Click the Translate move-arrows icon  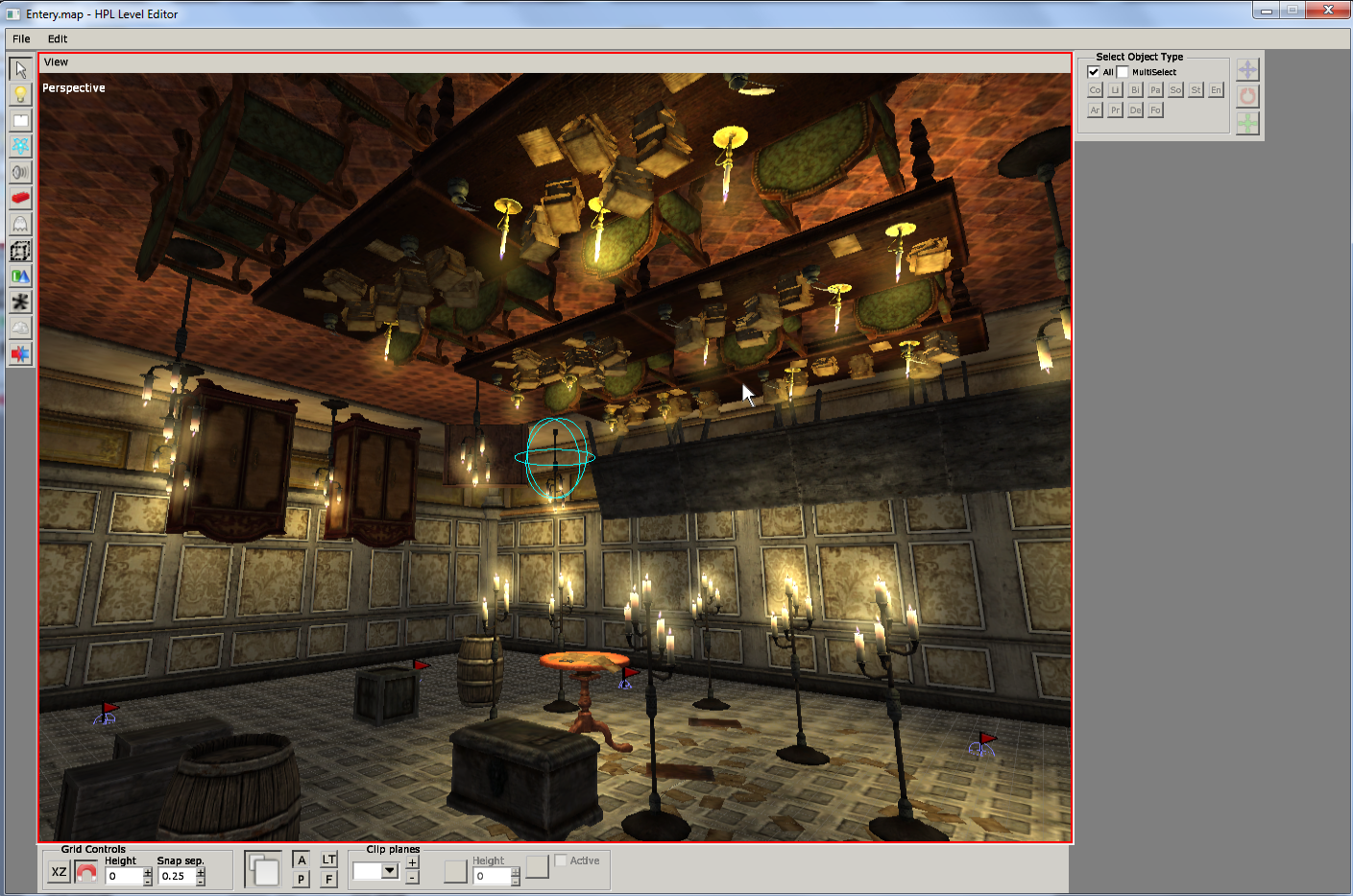(1247, 69)
